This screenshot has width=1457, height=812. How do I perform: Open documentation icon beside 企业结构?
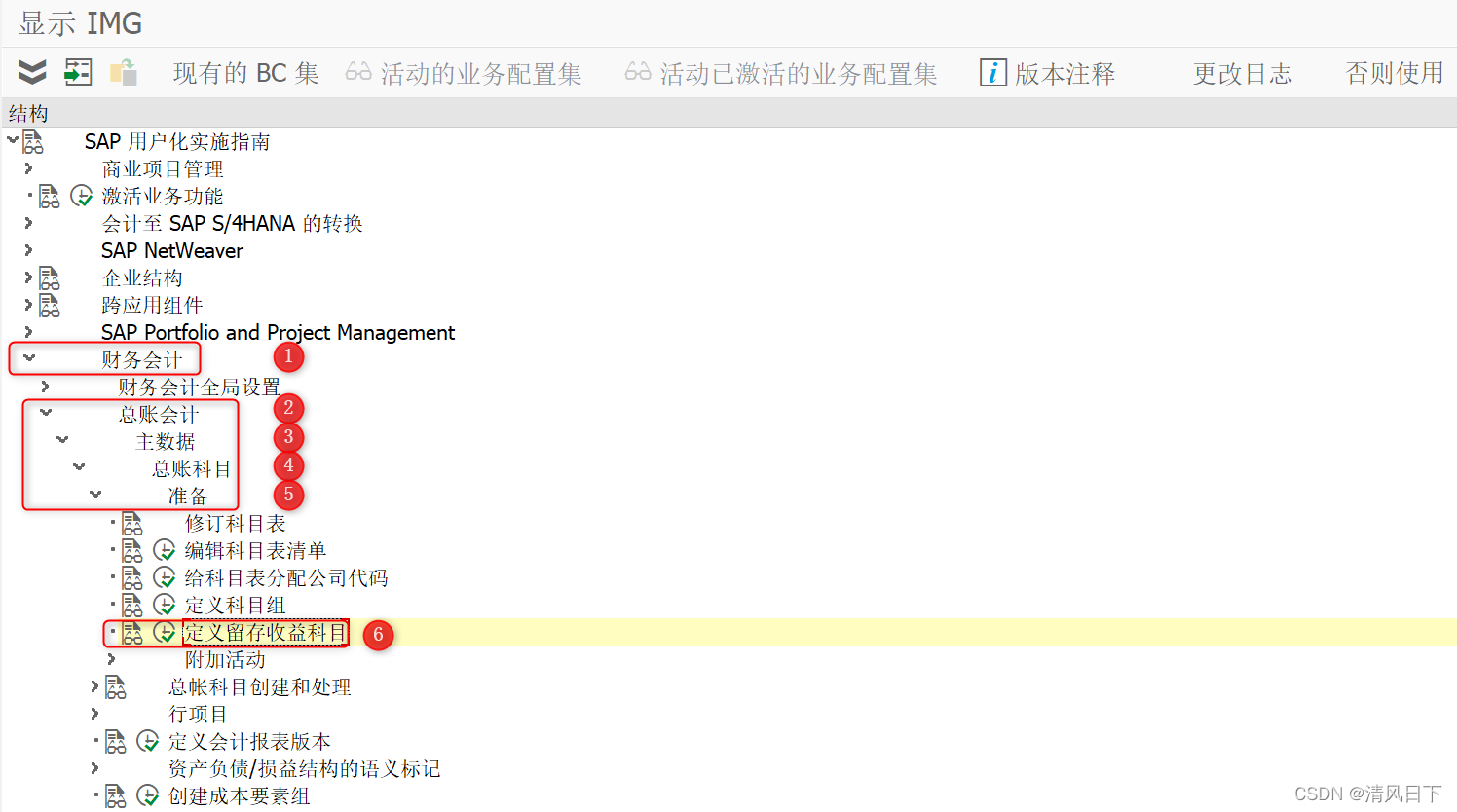[x=47, y=277]
